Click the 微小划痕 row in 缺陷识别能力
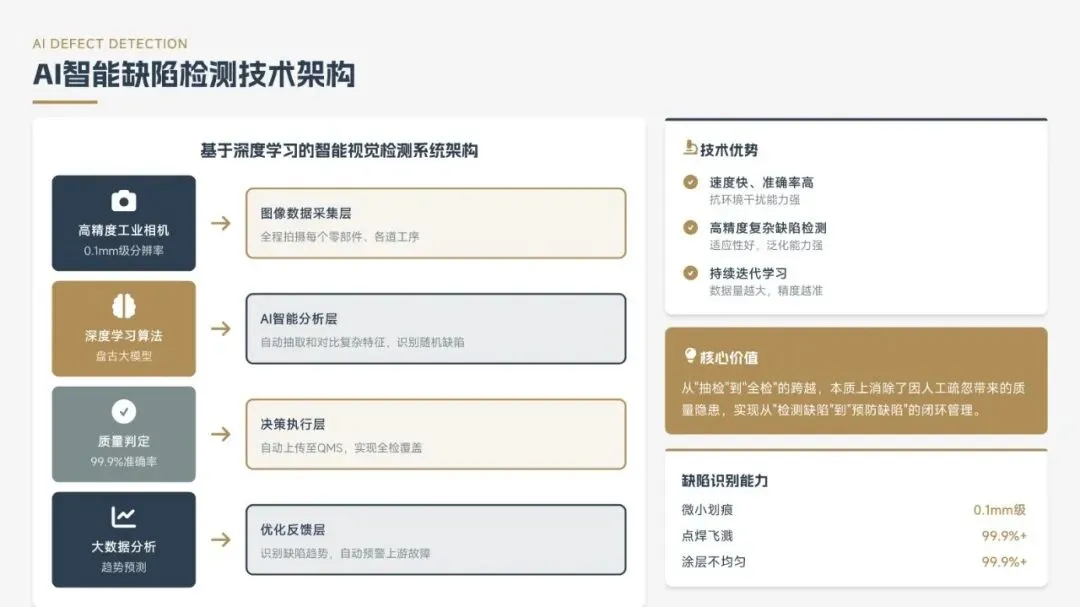 coord(854,510)
